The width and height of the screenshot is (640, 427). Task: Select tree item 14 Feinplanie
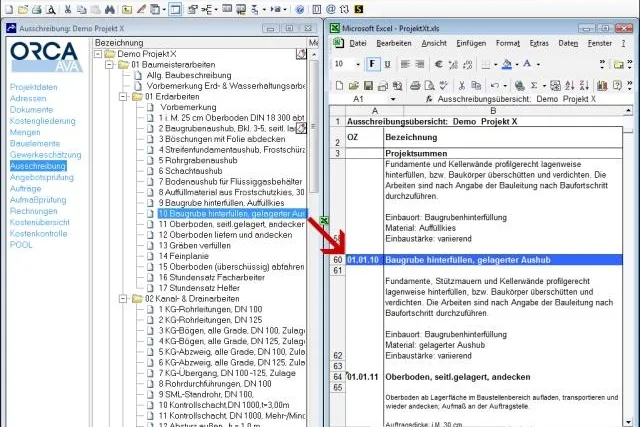pos(183,256)
